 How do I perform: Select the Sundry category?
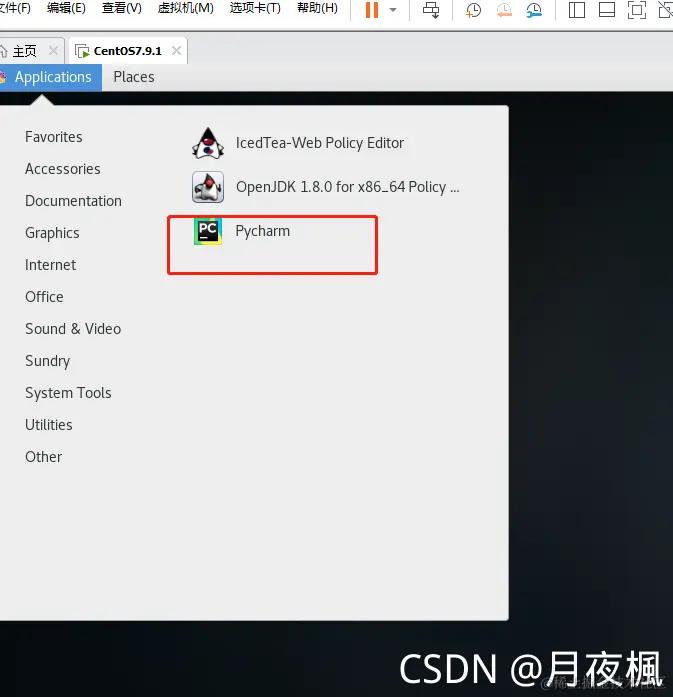(48, 361)
